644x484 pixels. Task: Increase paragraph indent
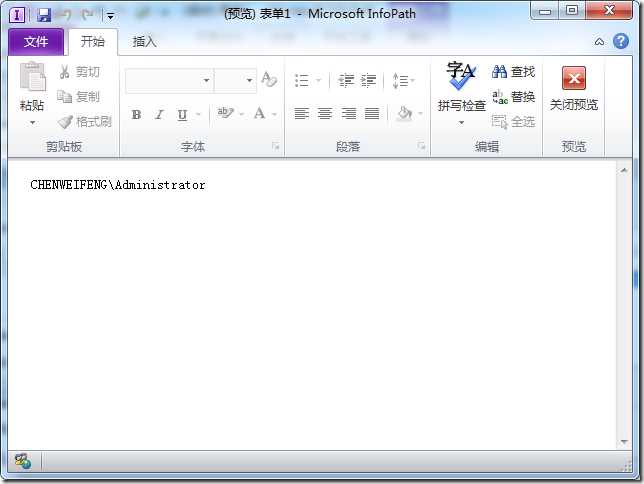(368, 80)
